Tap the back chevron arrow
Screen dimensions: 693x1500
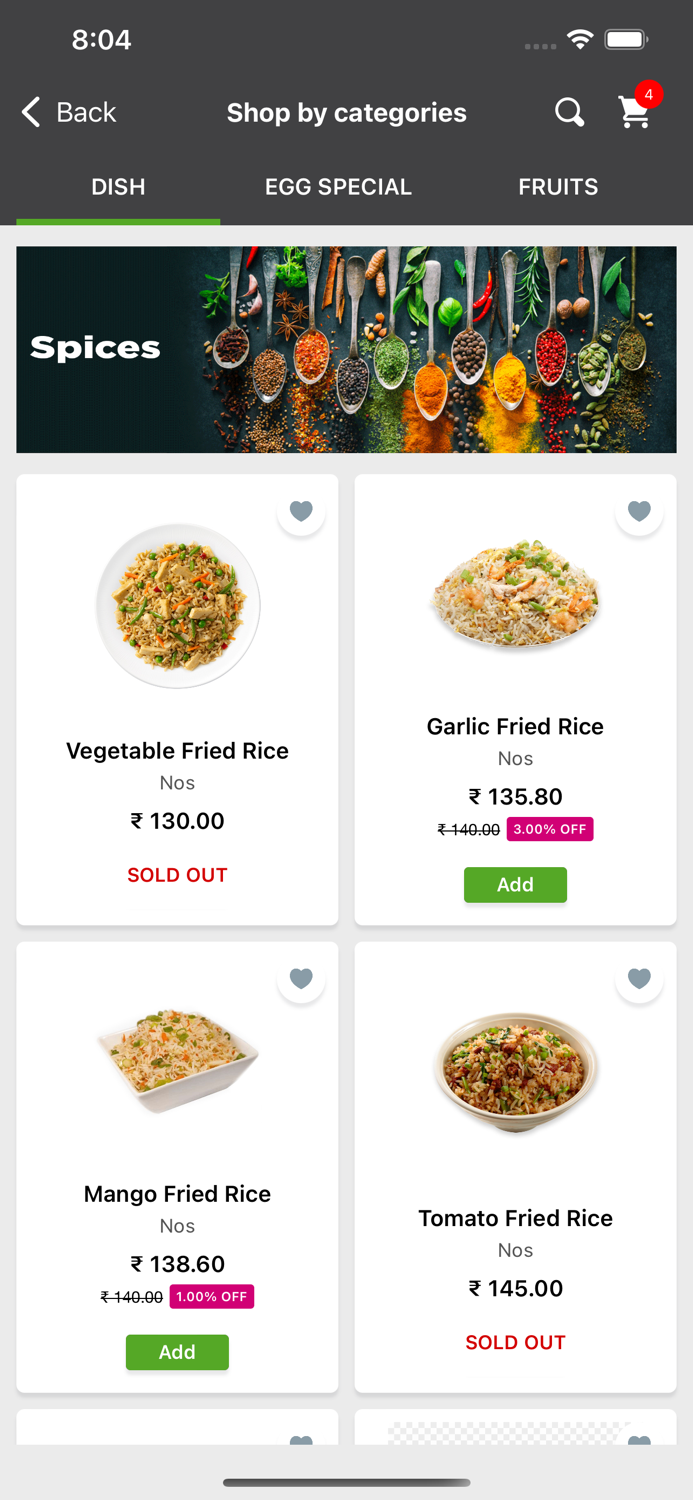32,112
